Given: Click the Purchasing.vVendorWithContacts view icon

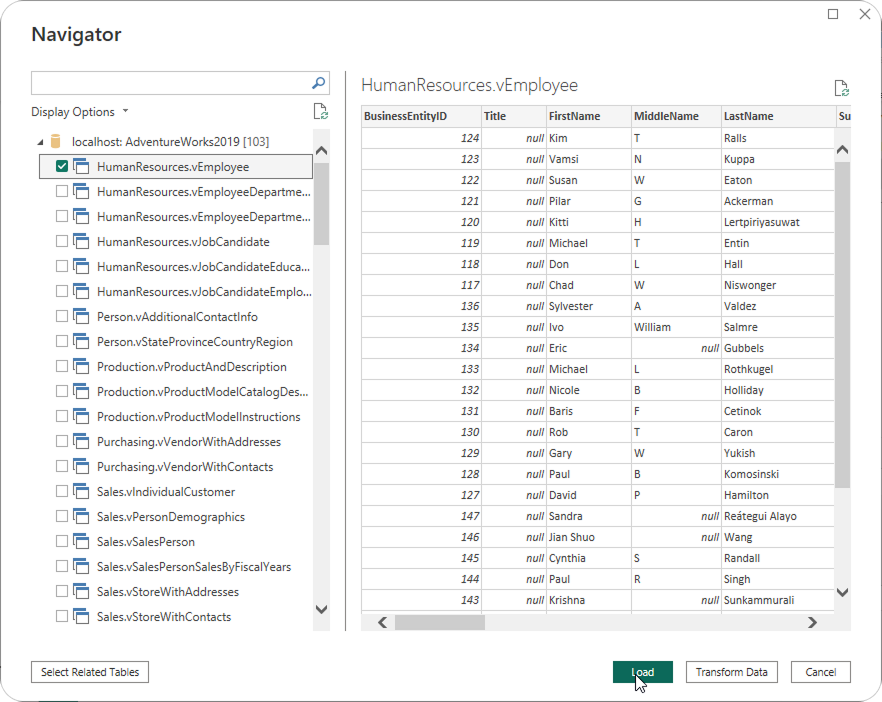Looking at the screenshot, I should (82, 467).
